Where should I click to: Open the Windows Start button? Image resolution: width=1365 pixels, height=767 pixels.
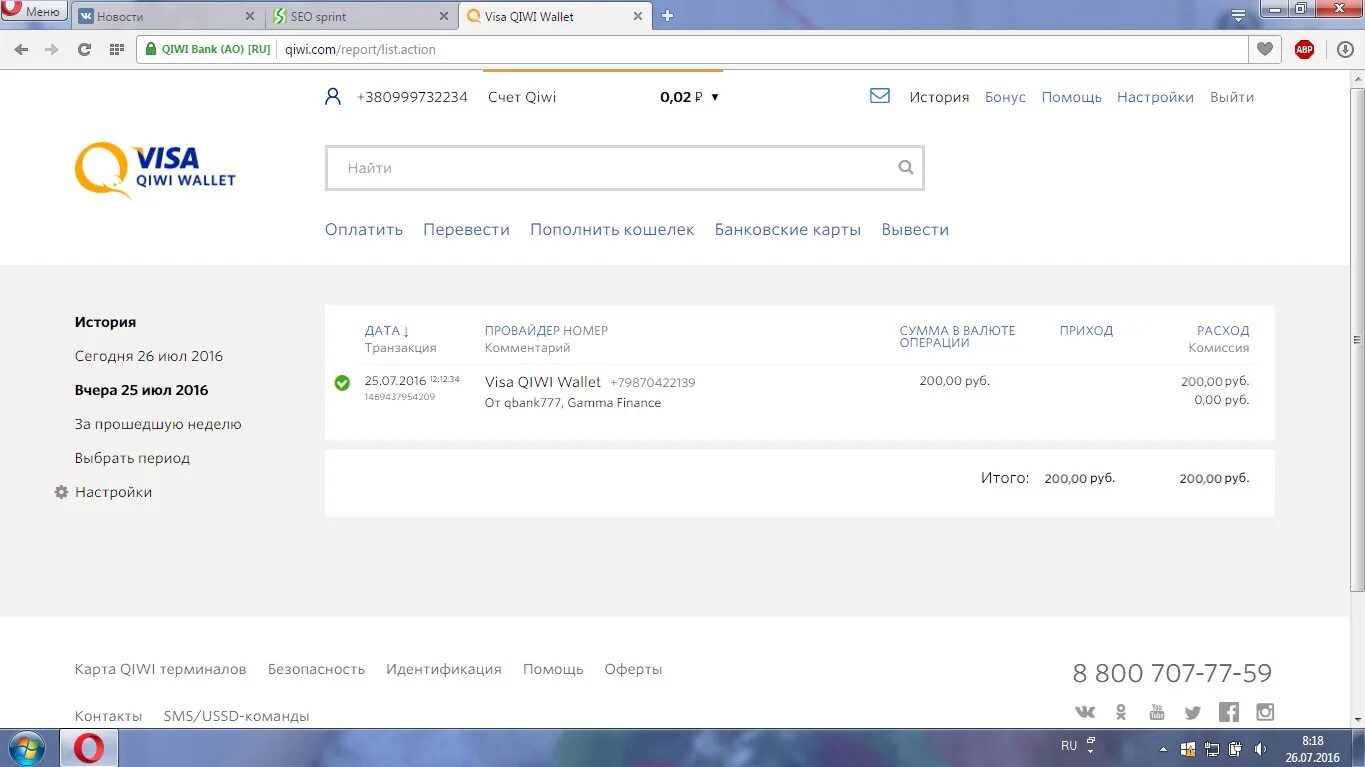[x=26, y=748]
